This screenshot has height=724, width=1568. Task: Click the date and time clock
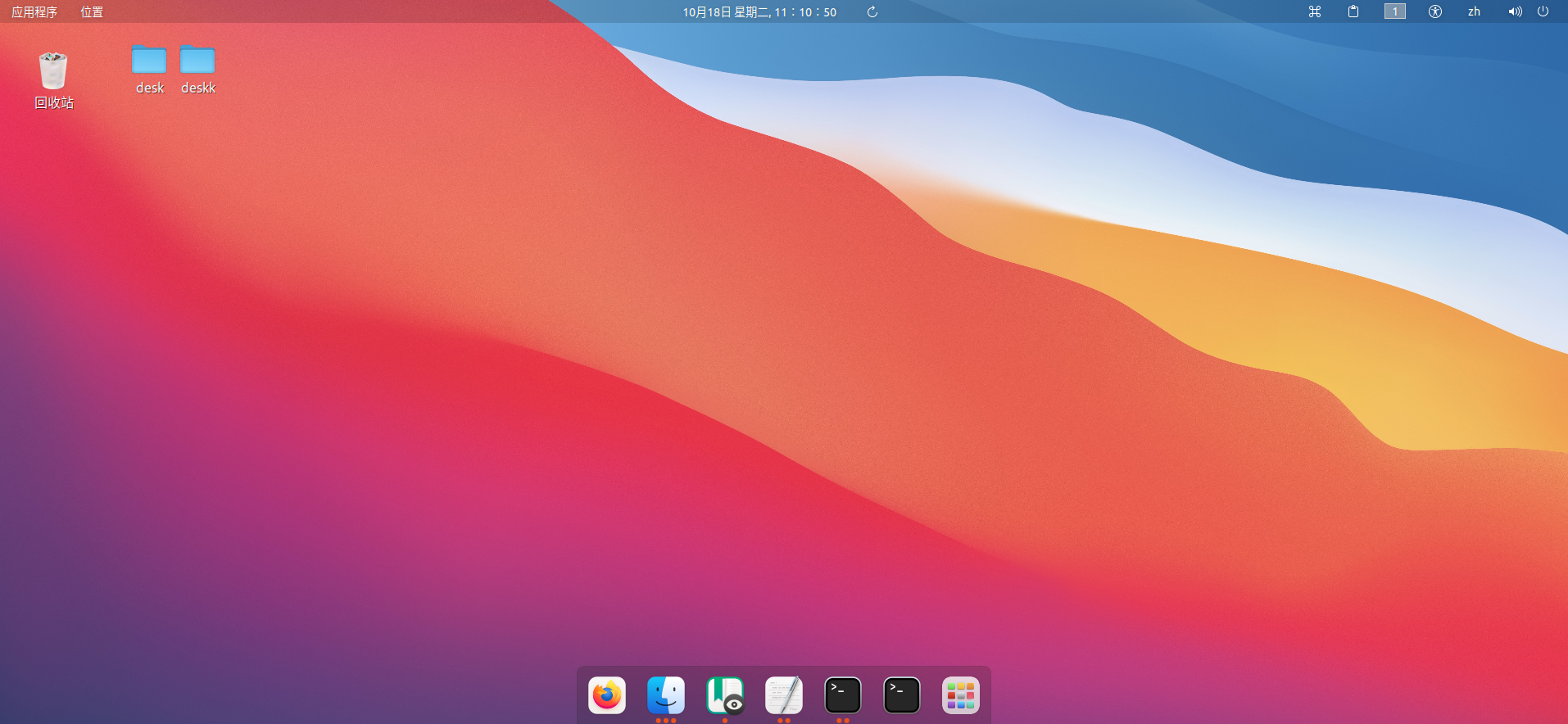(759, 11)
